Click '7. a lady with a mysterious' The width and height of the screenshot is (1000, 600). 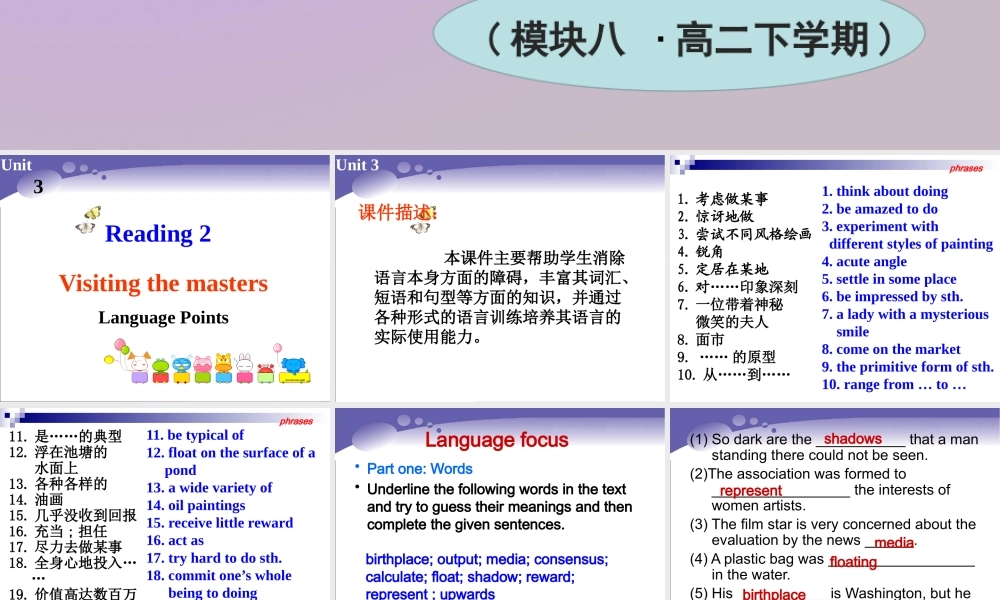pos(905,314)
